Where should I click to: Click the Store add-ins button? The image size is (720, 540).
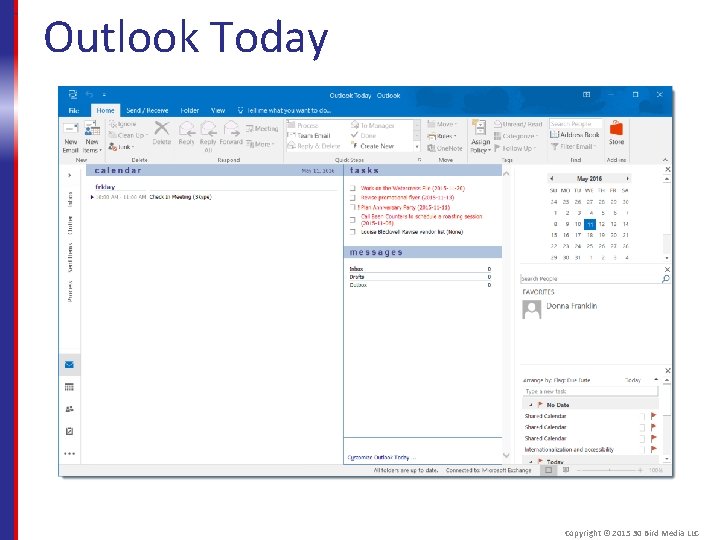click(x=616, y=133)
